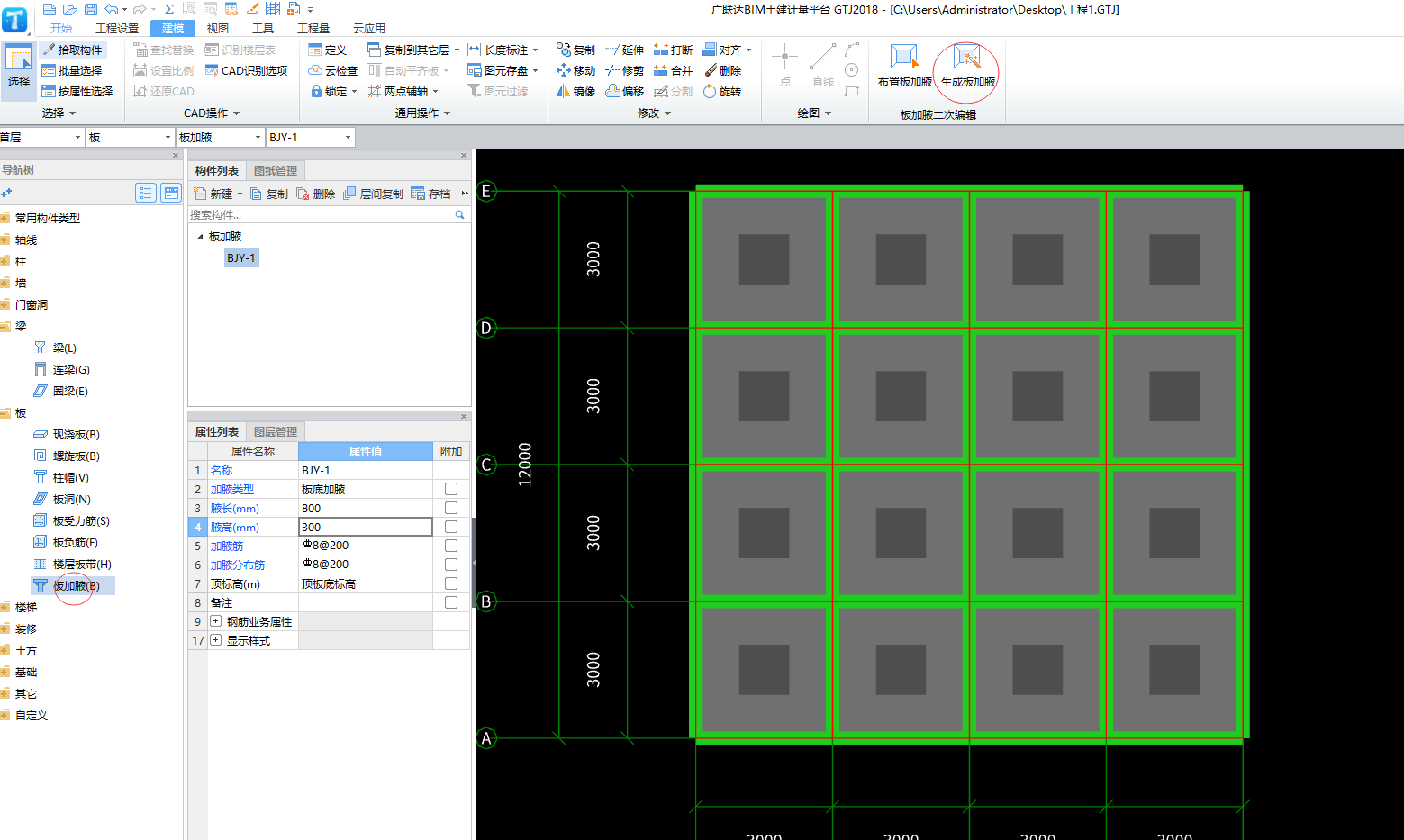Click the 复制 tool in 修改 group
The height and width of the screenshot is (840, 1404).
coord(576,50)
